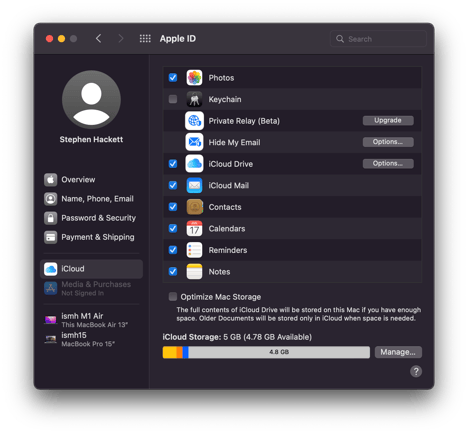Viewport: 468px width, 434px height.
Task: Click the Overview Apple logo icon
Action: coord(51,180)
